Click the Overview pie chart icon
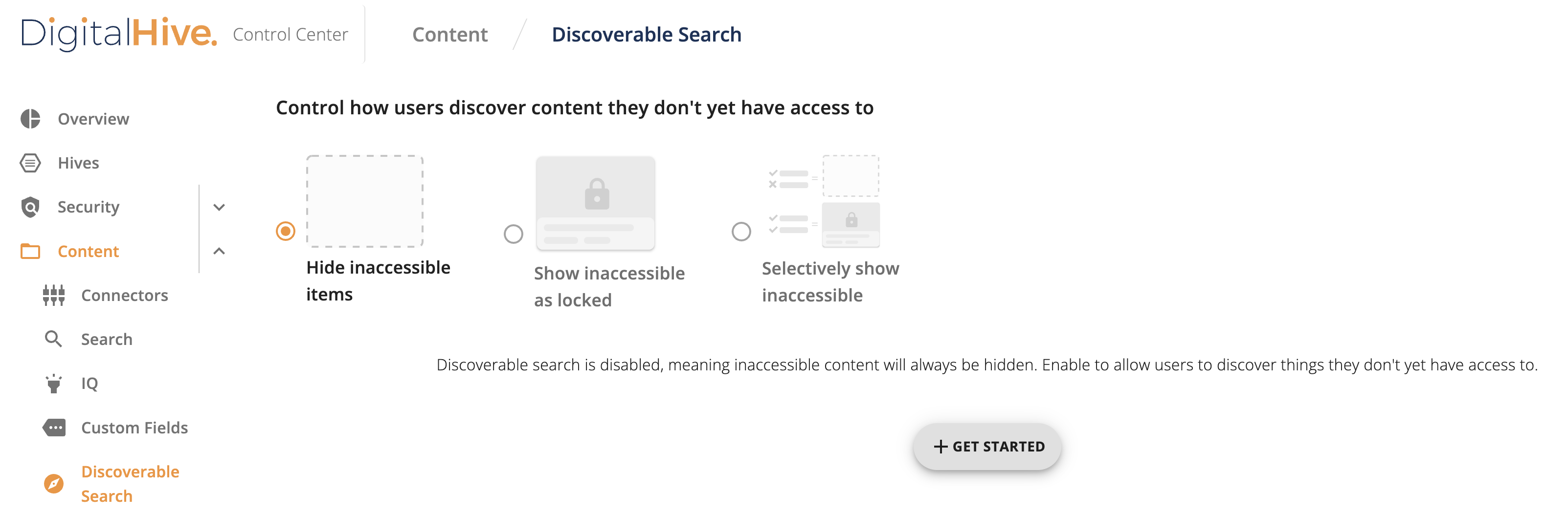 point(30,119)
